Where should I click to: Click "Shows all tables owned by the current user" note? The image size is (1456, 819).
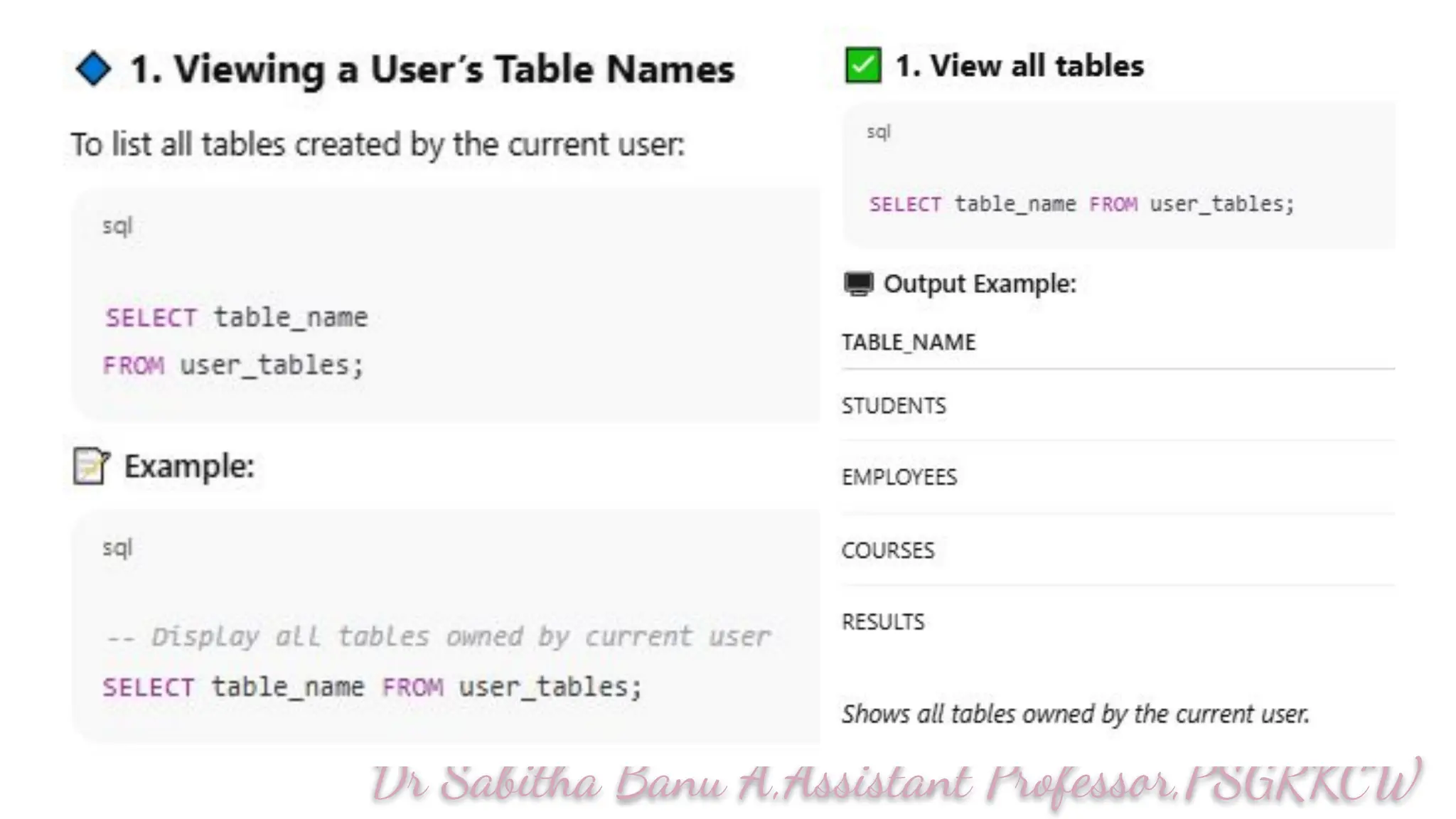pos(1075,714)
